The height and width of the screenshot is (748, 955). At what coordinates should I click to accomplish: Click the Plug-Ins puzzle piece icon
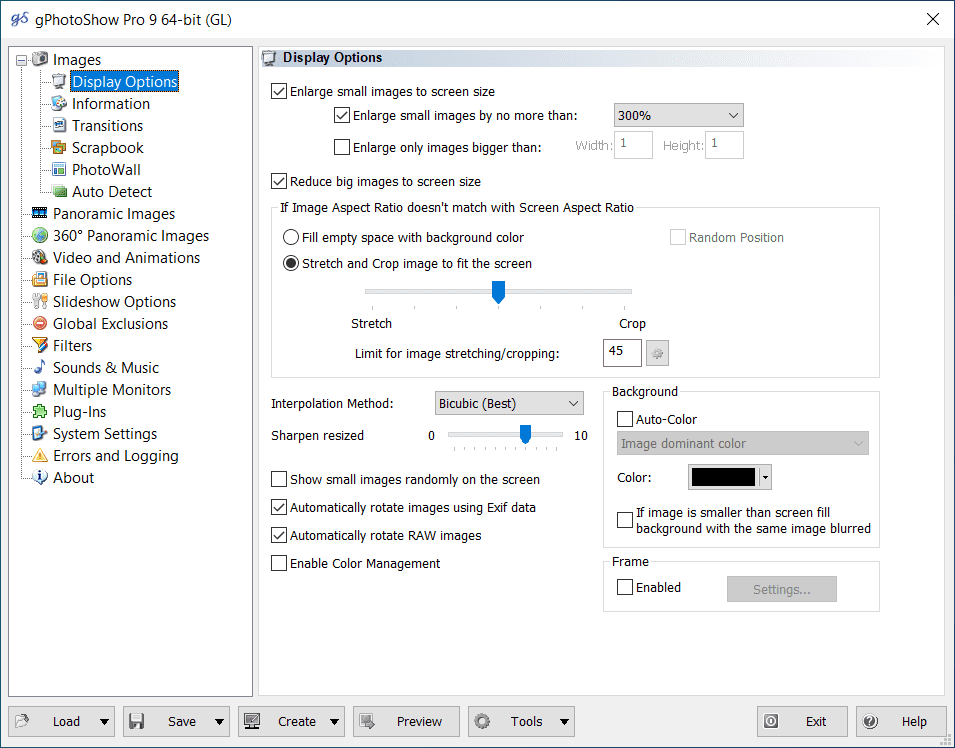click(40, 411)
